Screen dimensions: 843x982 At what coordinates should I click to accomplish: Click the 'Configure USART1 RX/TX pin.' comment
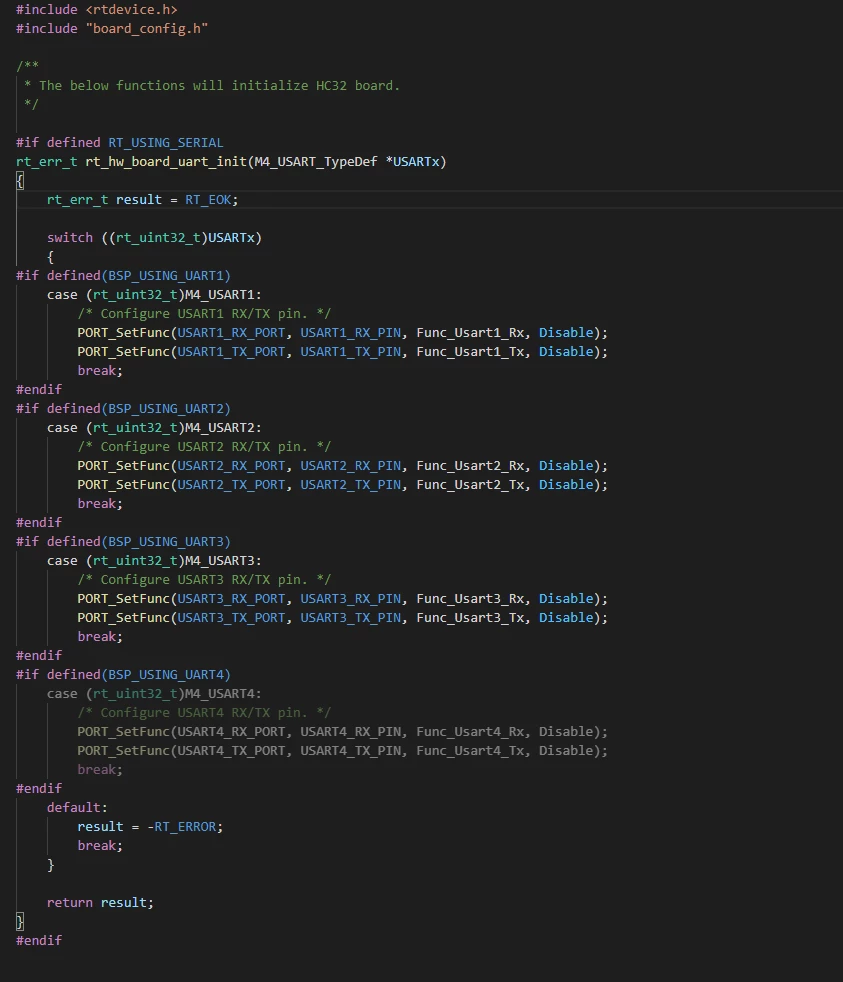pos(204,314)
